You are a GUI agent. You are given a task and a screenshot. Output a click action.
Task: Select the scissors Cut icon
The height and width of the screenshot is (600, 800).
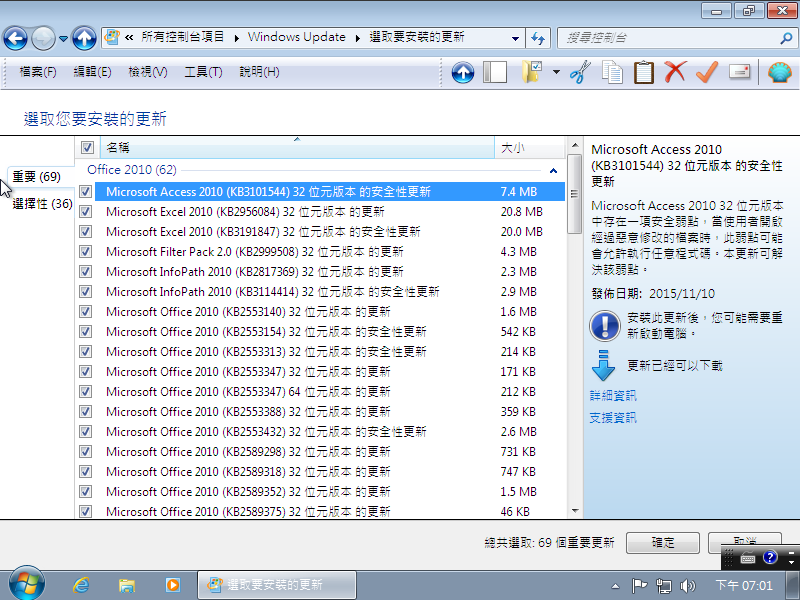(x=580, y=72)
